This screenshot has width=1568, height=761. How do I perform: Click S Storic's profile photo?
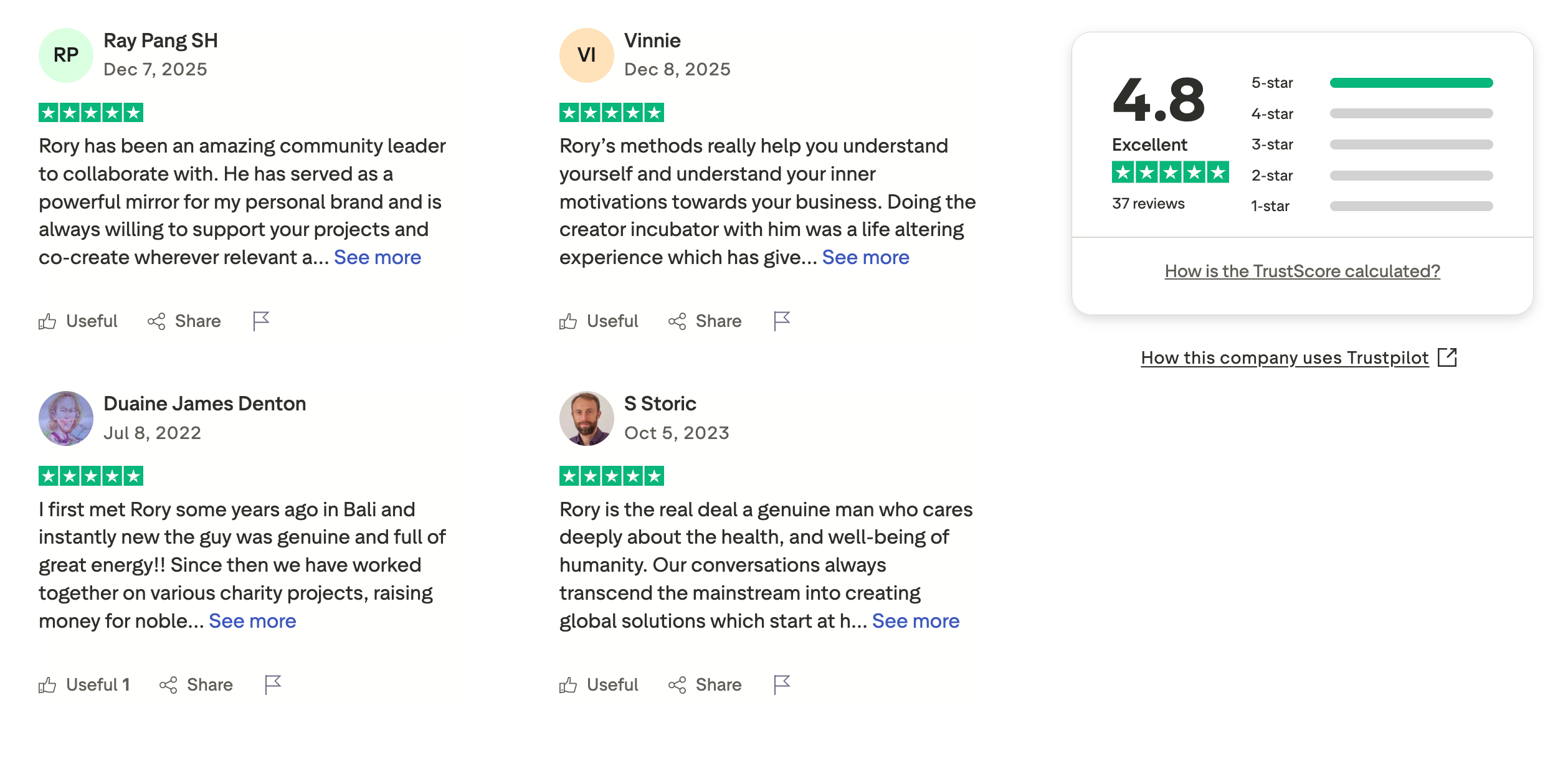[x=586, y=418]
